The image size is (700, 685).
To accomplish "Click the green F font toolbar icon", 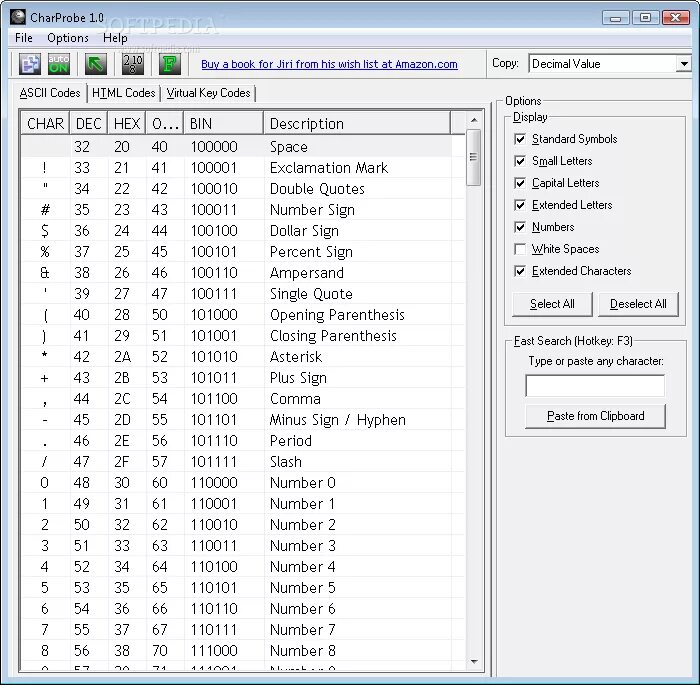I will (170, 64).
